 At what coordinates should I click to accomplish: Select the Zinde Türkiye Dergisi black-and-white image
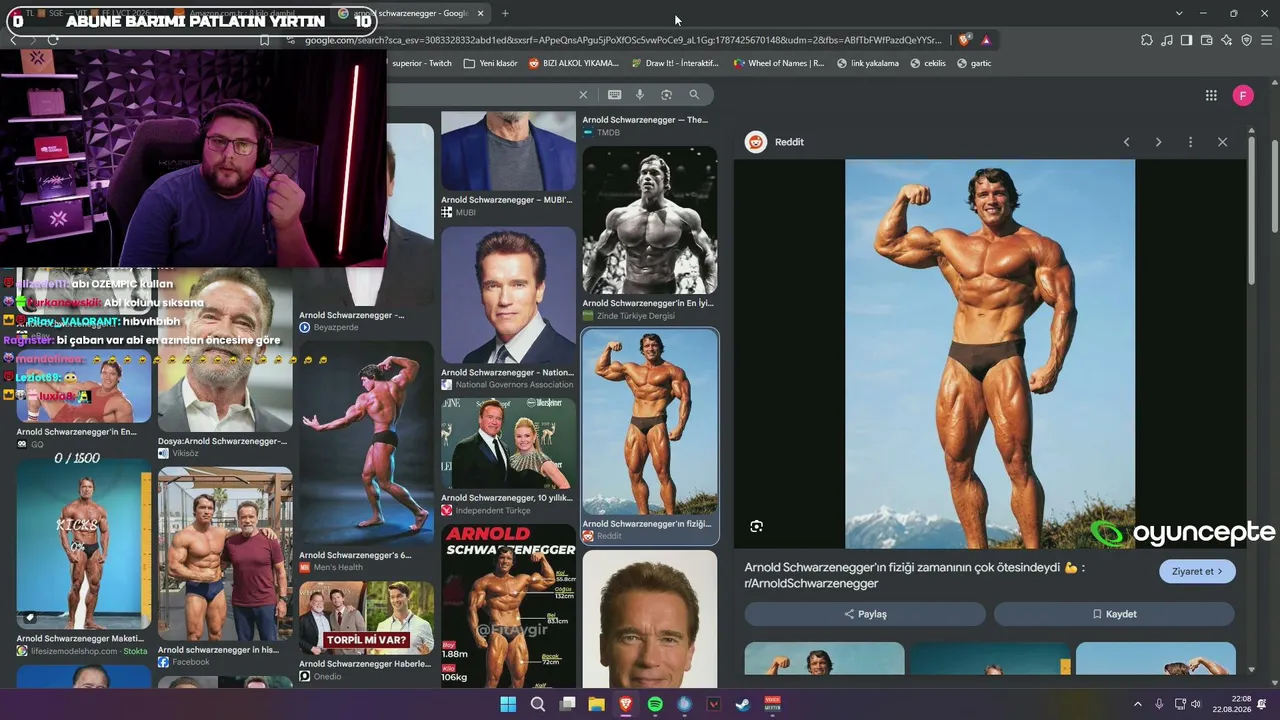(650, 220)
